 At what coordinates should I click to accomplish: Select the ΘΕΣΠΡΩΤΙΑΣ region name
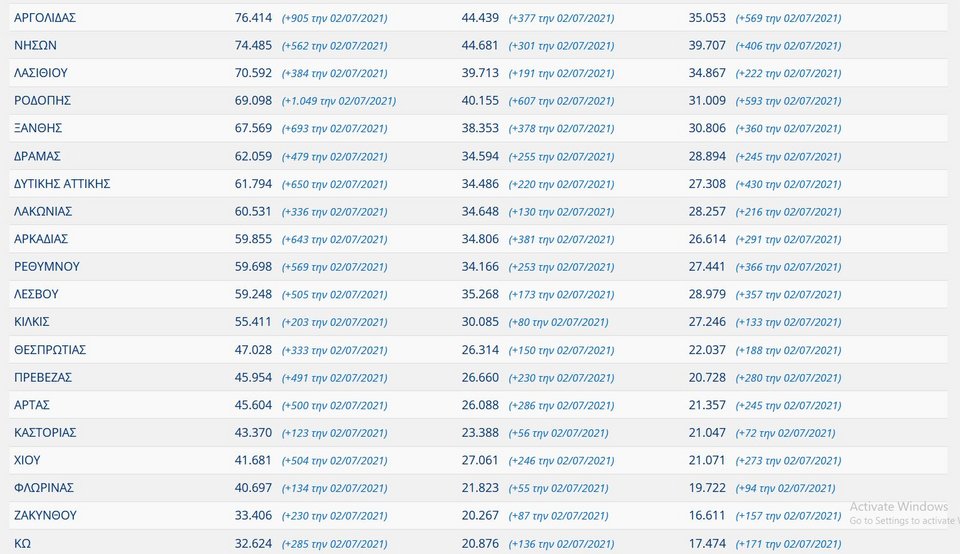[50, 350]
